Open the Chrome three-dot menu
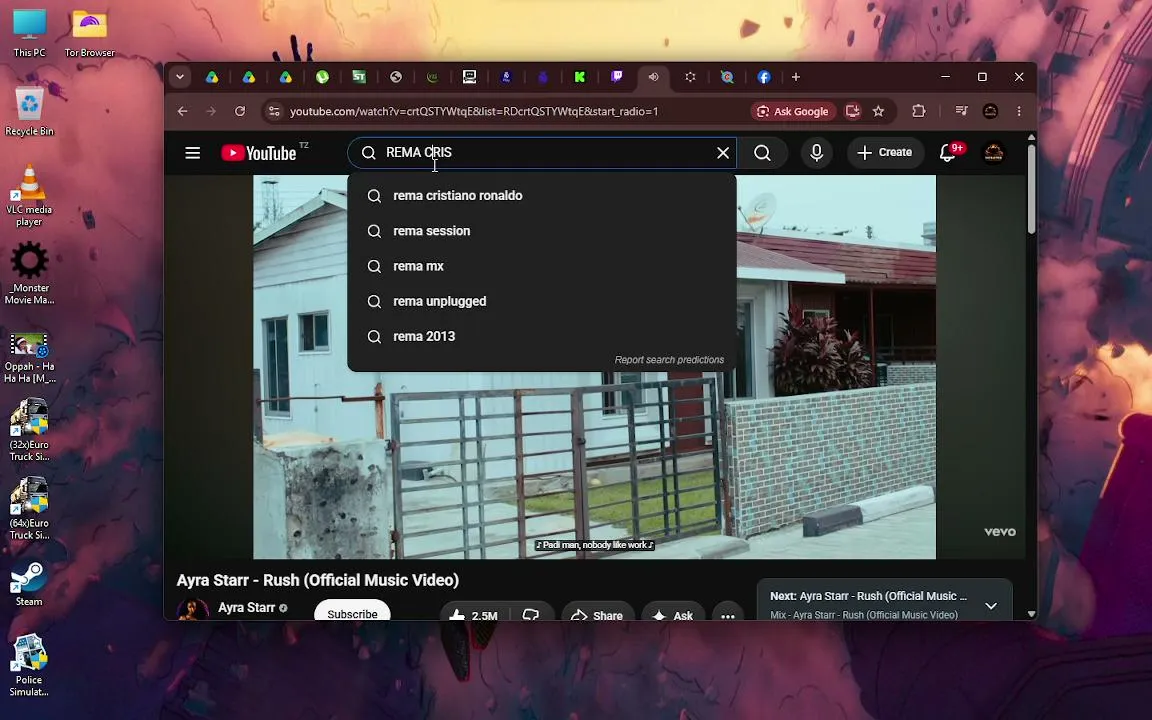 [x=1019, y=111]
